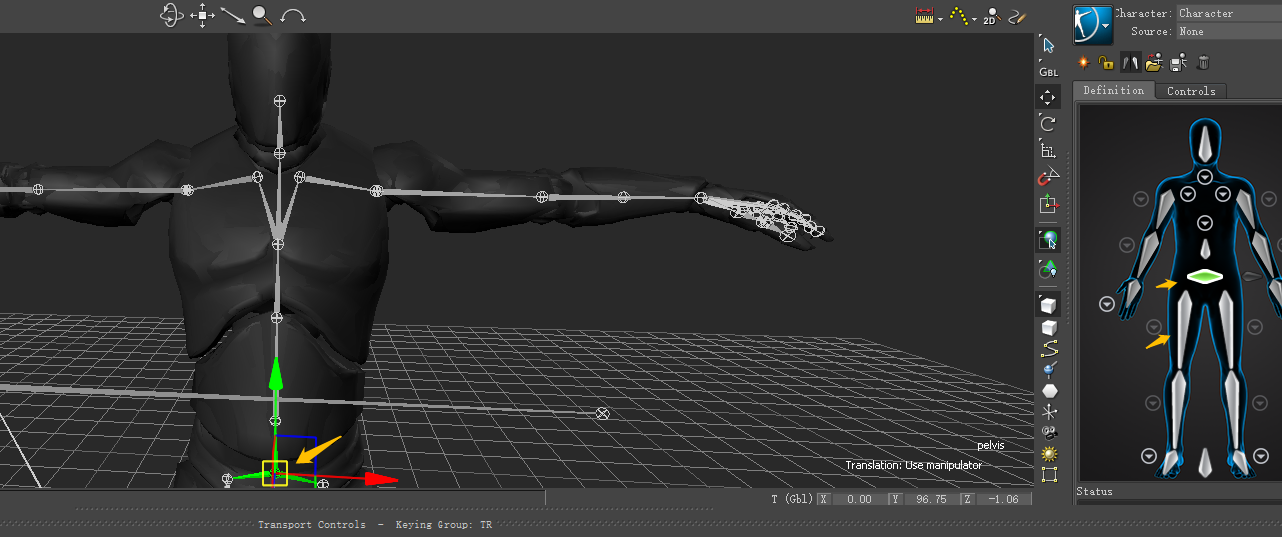Screen dimensions: 1282x537
Task: Select the Zoom magnifier view tool
Action: click(262, 15)
